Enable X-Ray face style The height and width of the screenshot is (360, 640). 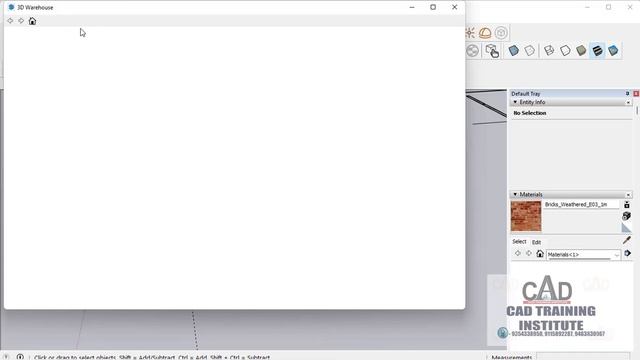coord(513,51)
